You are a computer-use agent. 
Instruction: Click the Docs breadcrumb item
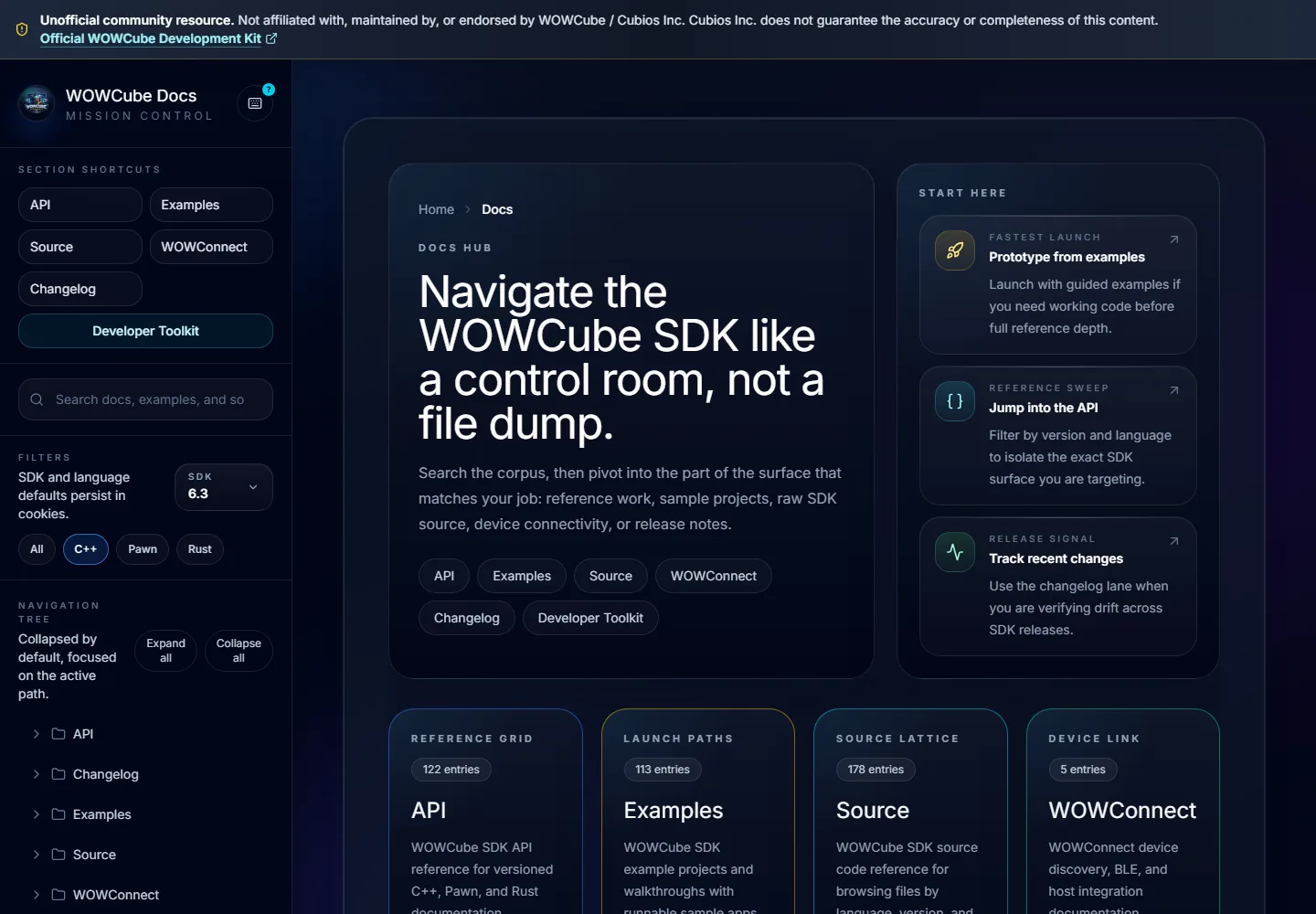point(497,209)
